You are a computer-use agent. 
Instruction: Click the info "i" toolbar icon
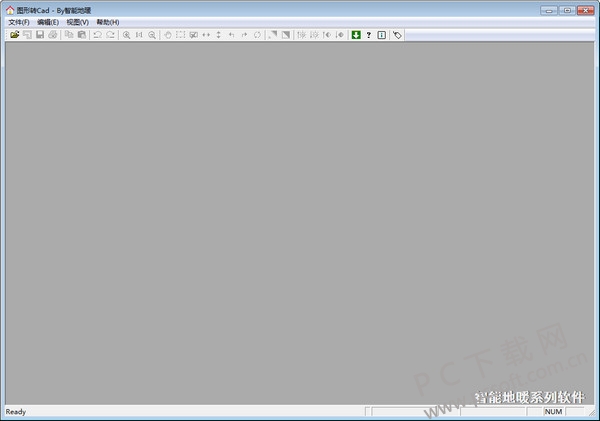[382, 35]
